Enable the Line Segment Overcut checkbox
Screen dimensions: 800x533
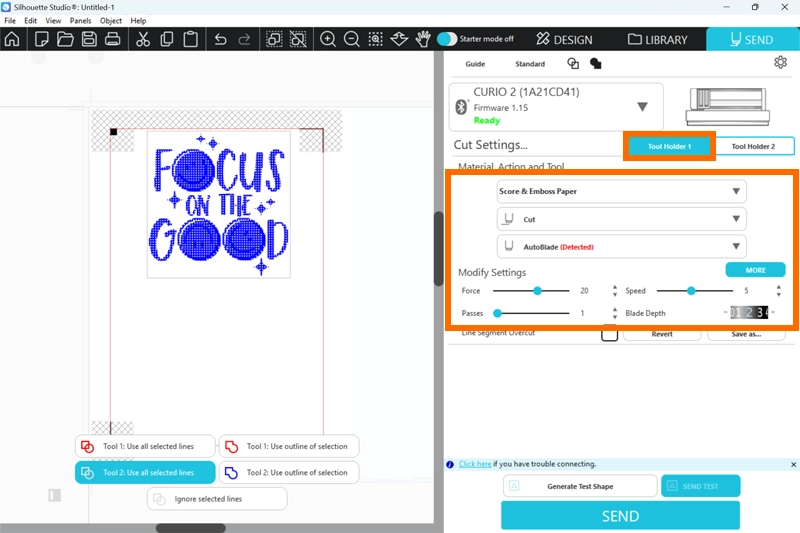point(609,335)
